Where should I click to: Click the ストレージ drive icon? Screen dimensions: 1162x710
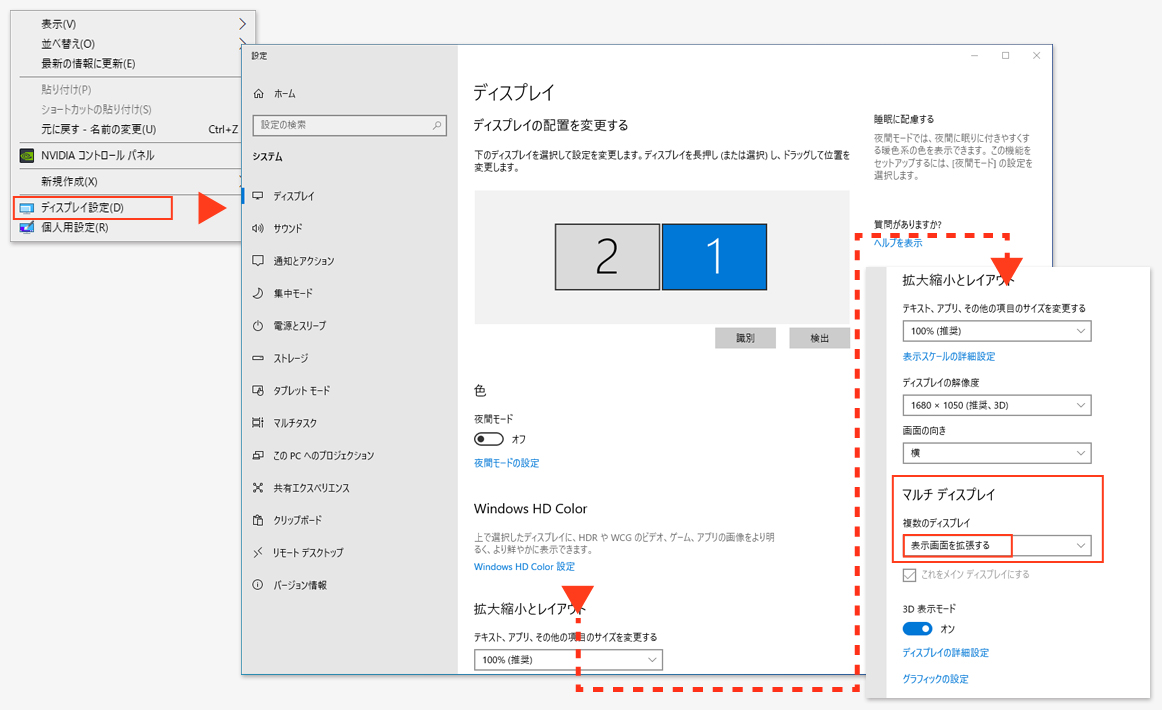258,358
